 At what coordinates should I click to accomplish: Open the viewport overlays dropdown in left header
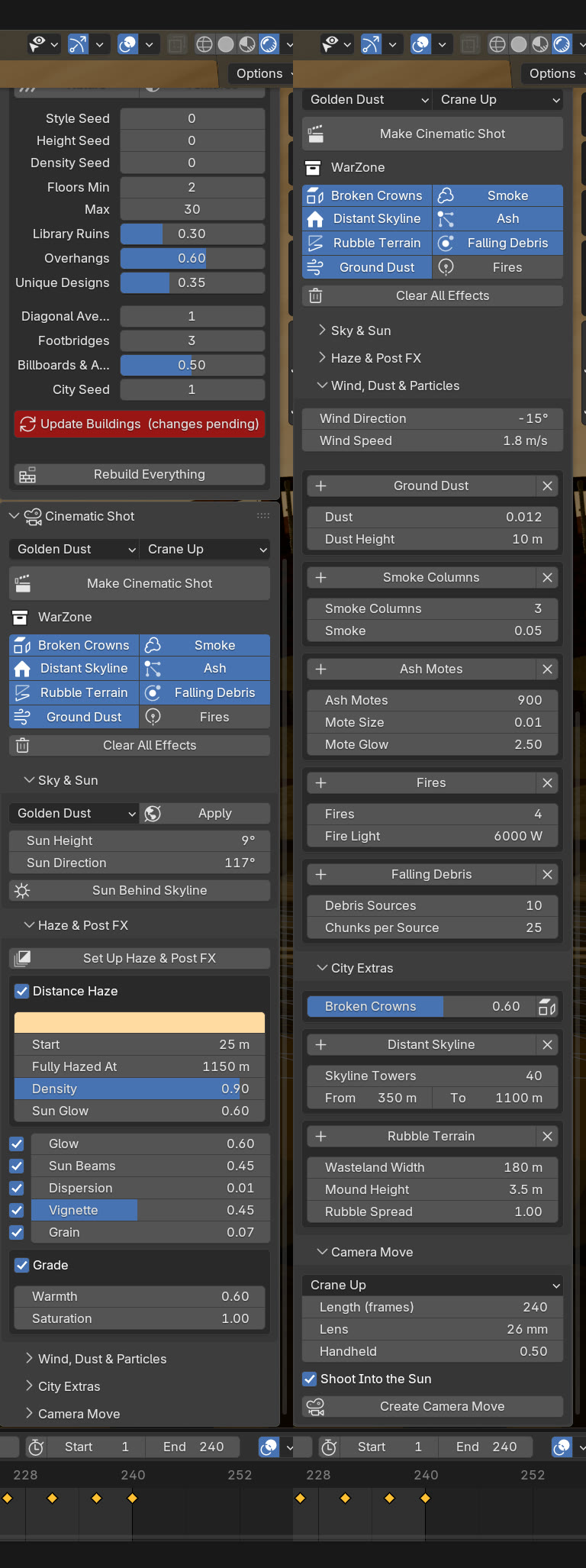coord(150,44)
